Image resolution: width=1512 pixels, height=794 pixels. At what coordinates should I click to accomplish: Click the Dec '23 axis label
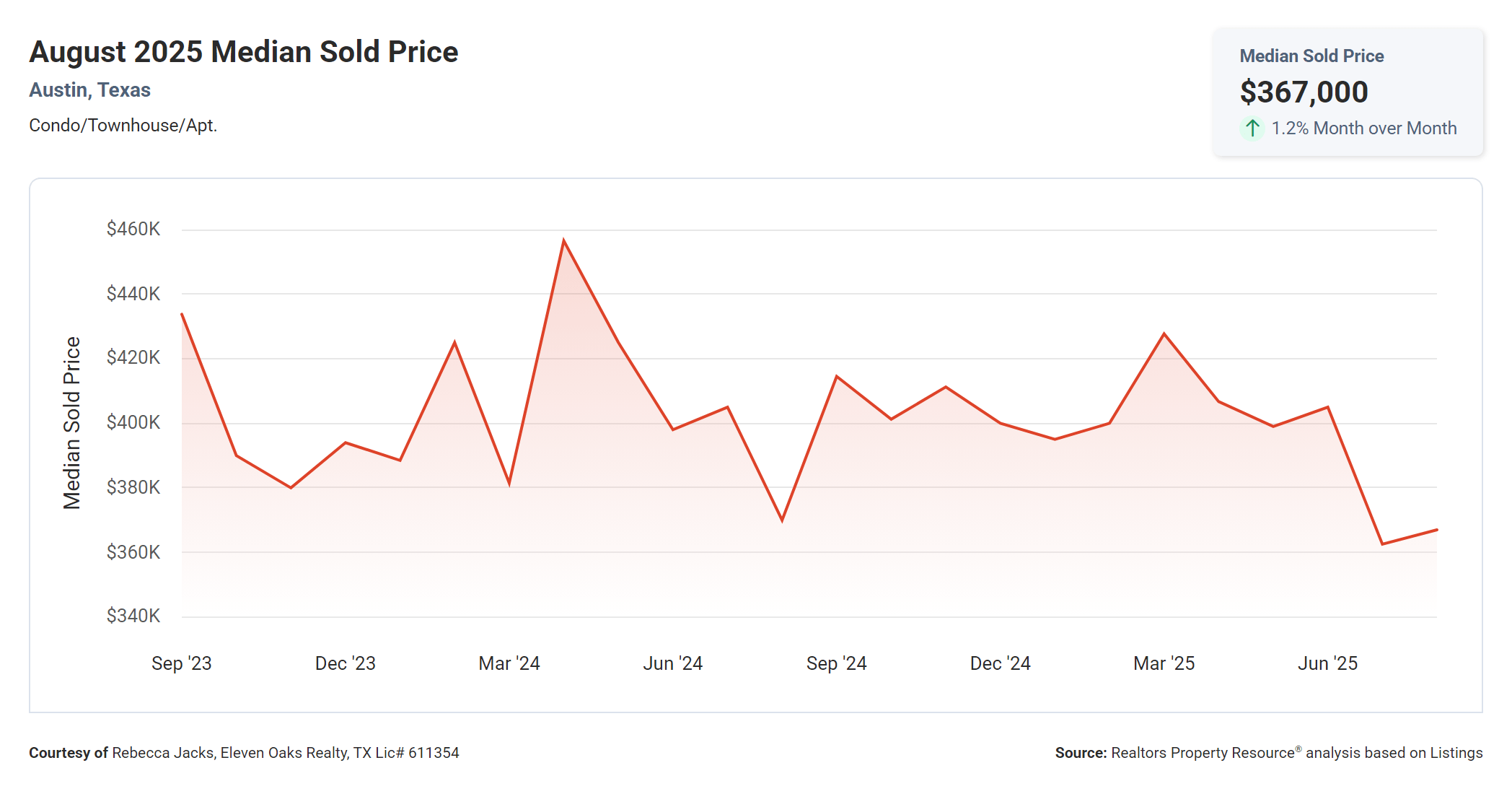[x=345, y=663]
